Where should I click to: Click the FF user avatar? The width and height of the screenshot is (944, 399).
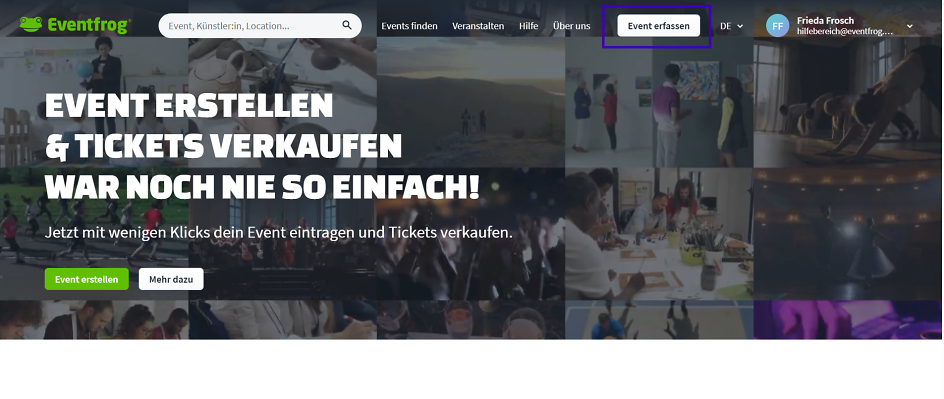777,26
